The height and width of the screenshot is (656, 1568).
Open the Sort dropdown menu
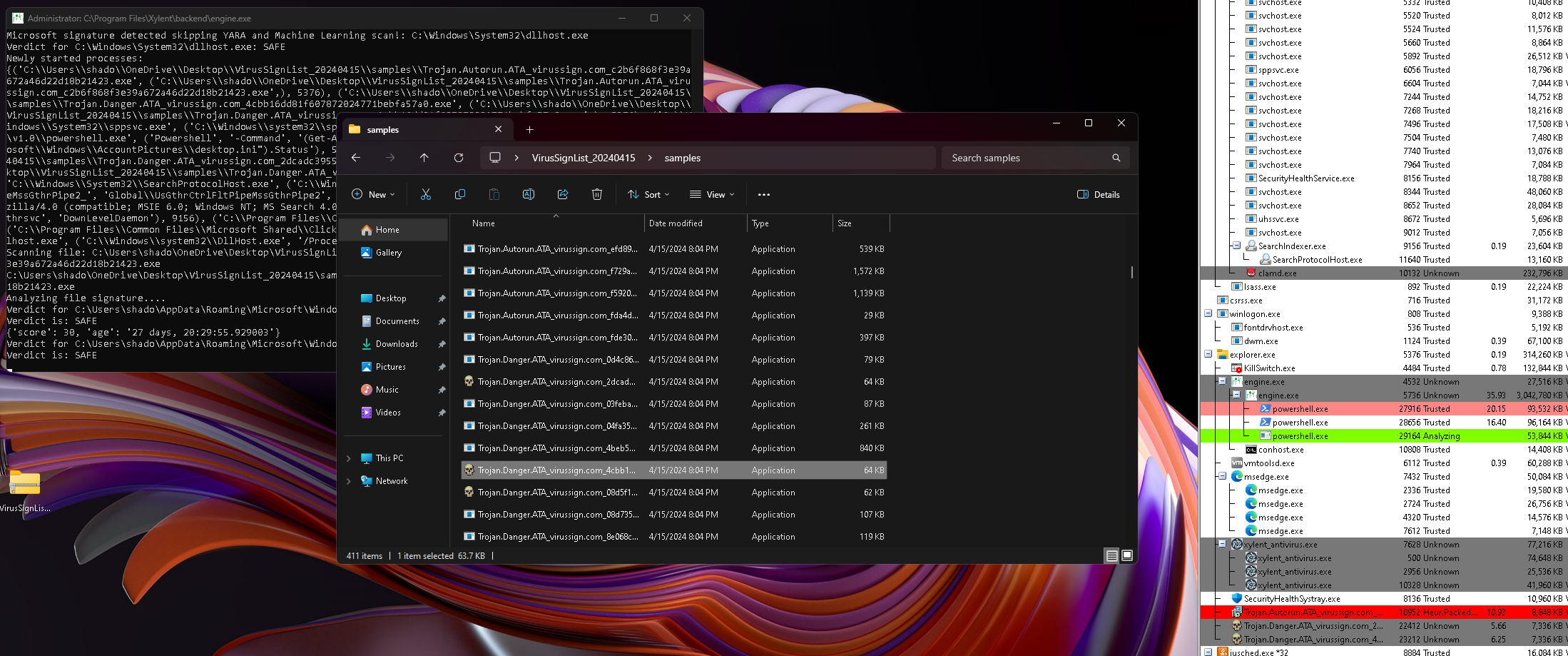(x=649, y=194)
